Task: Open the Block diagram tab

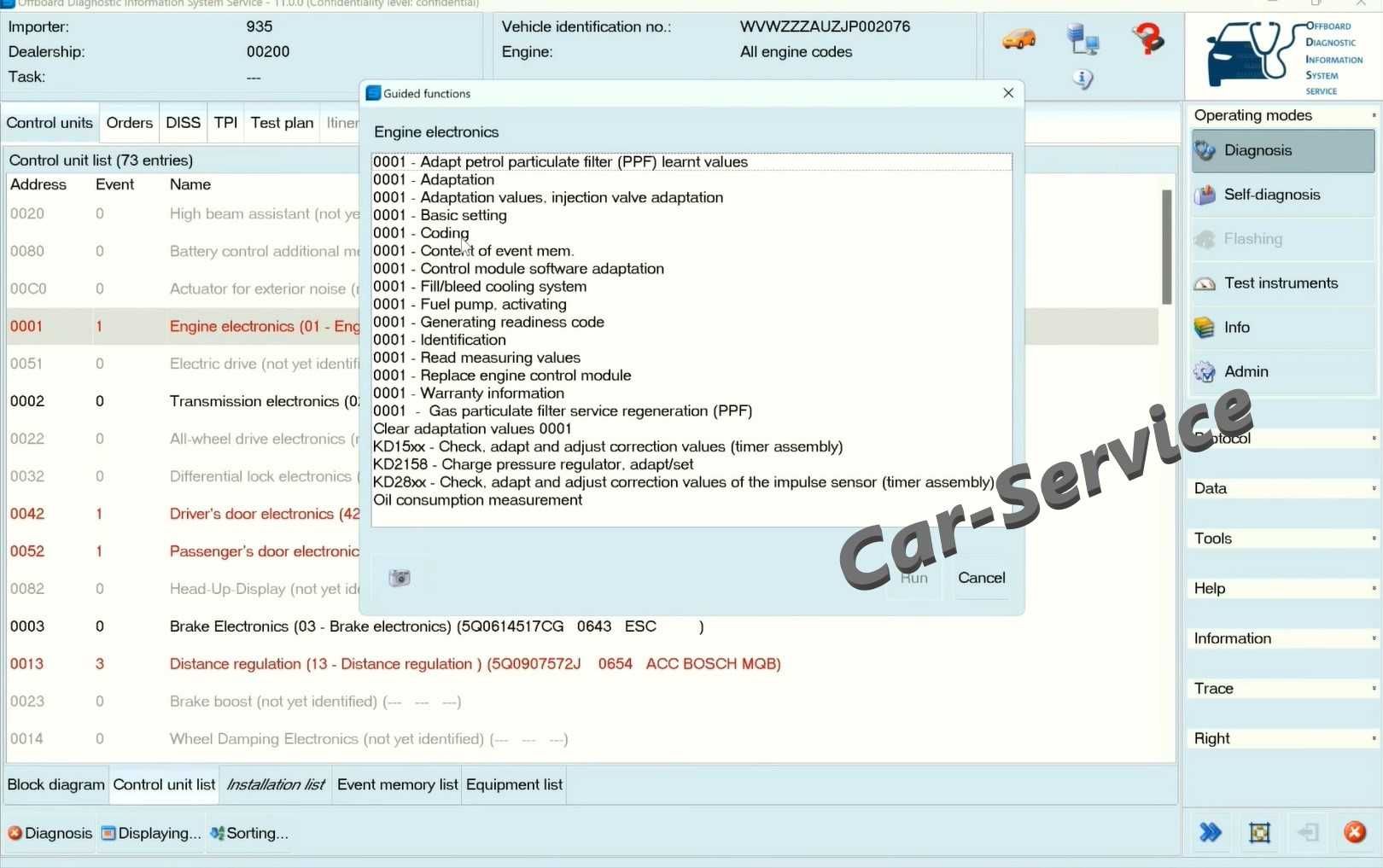Action: [56, 784]
